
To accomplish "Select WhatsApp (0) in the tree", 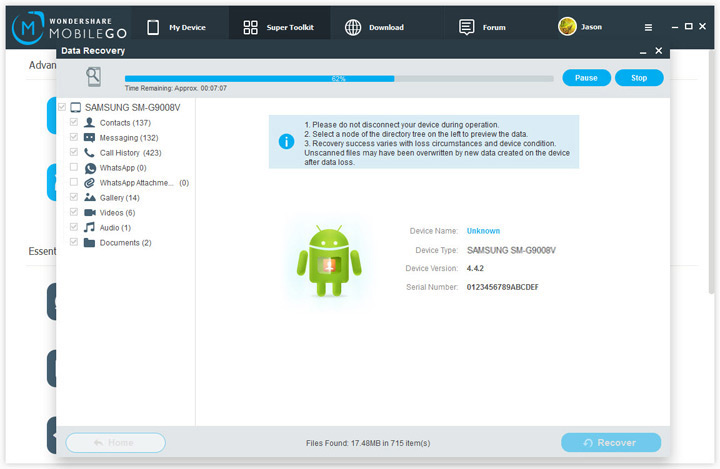I will [x=123, y=168].
